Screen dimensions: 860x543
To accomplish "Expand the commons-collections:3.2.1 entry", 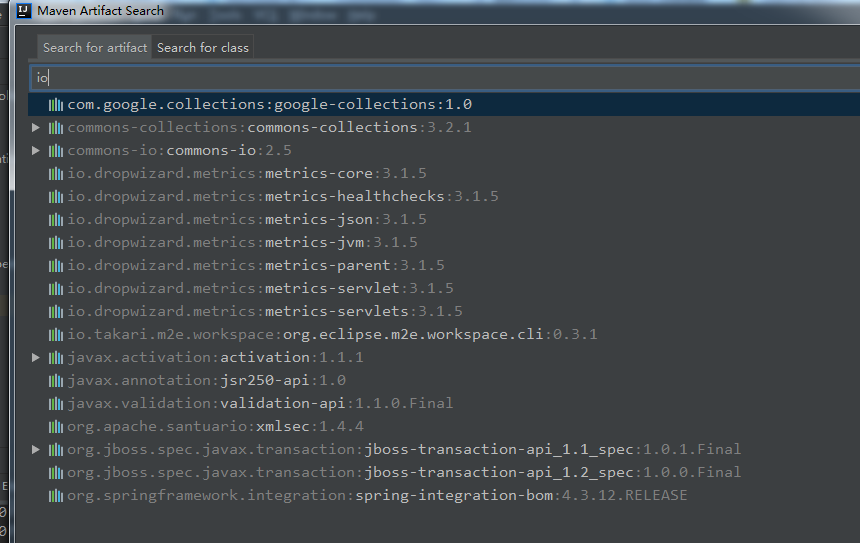I will (x=36, y=127).
